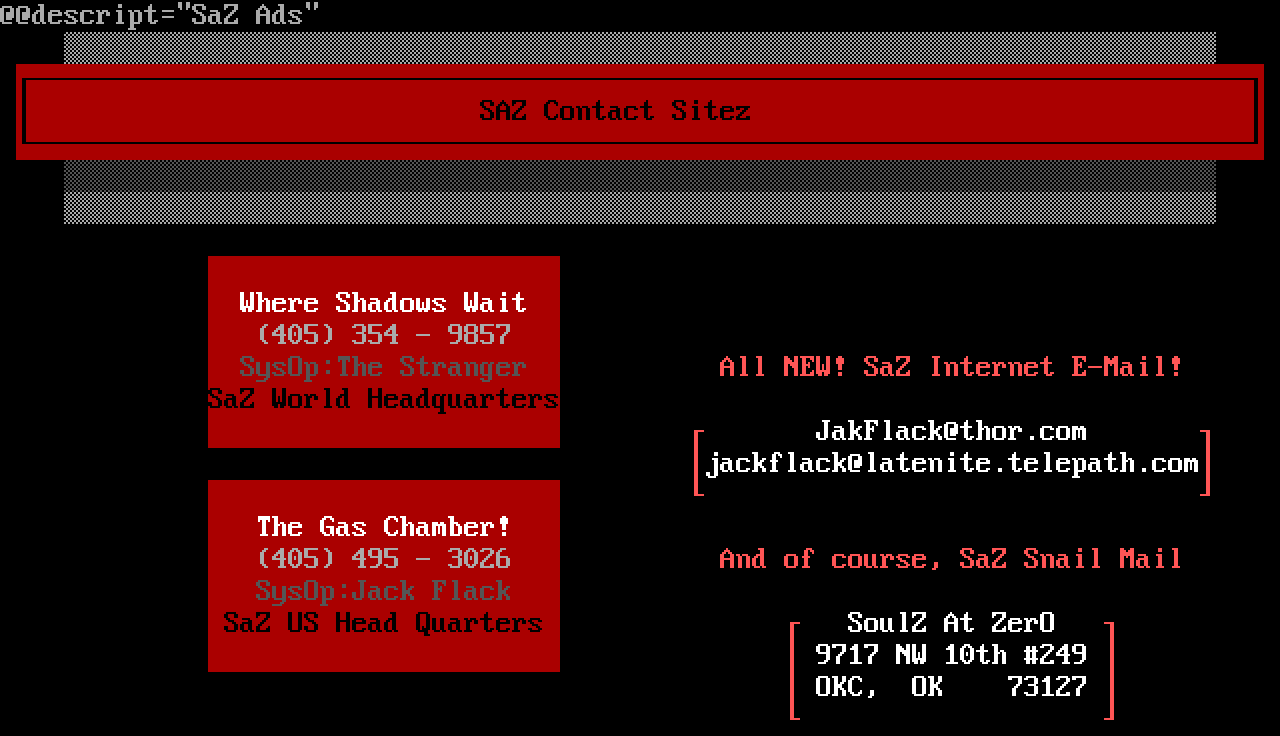The width and height of the screenshot is (1280, 736).
Task: Click the SAZ Contact Sitez title banner
Action: 614,110
